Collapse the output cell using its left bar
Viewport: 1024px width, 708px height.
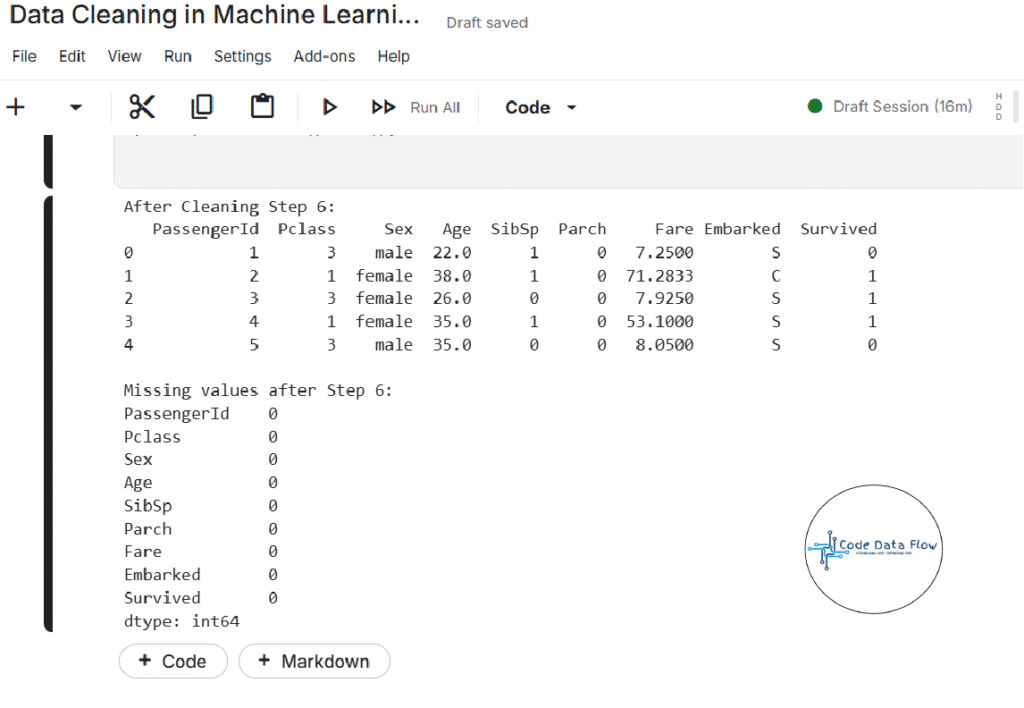48,414
